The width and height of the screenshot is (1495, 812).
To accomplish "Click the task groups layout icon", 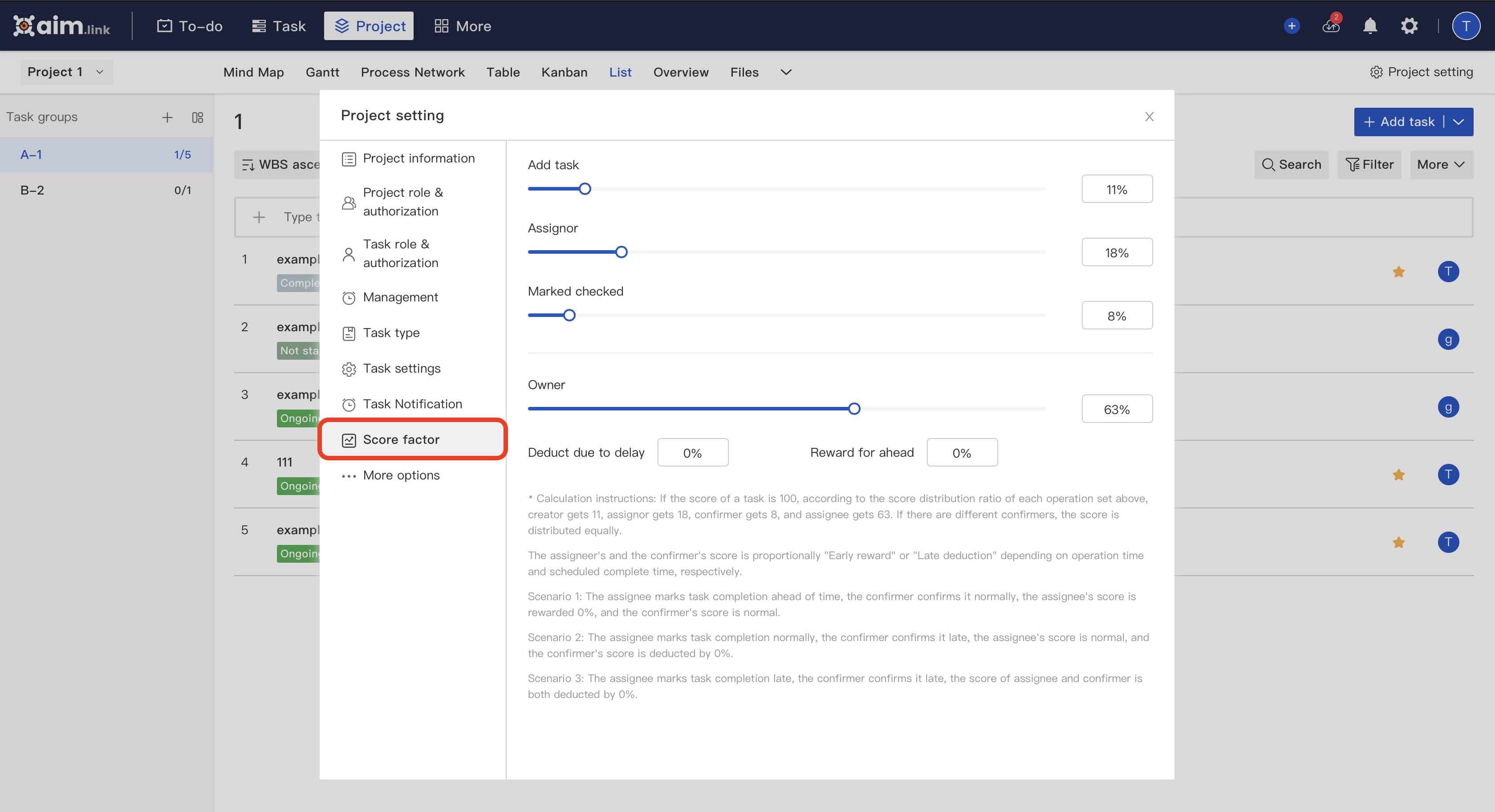I will pyautogui.click(x=197, y=118).
